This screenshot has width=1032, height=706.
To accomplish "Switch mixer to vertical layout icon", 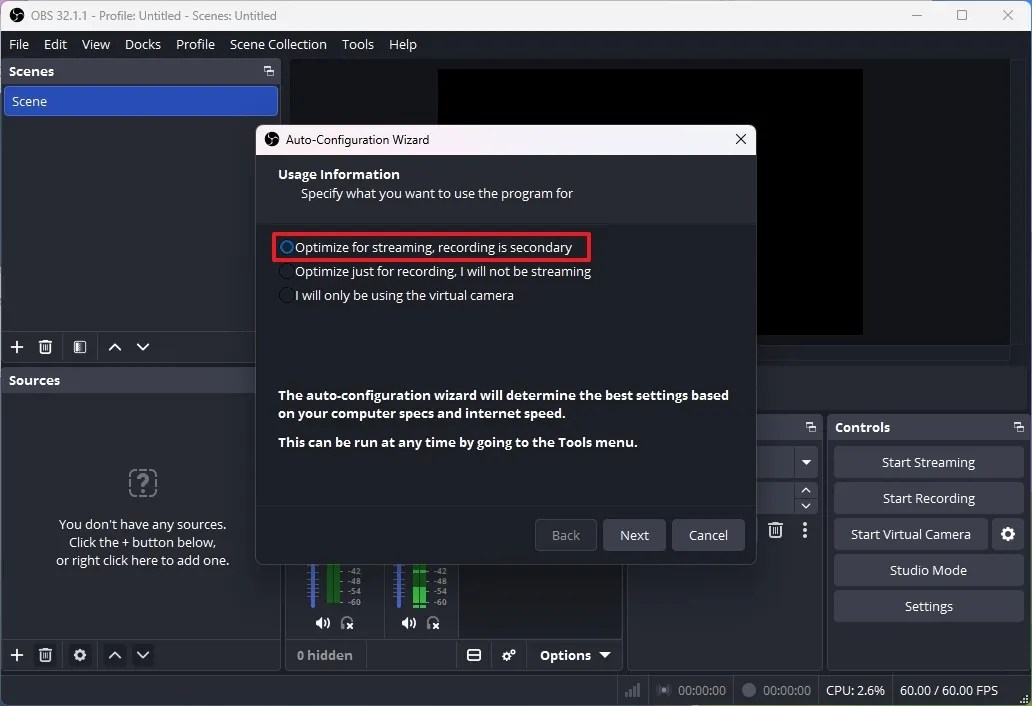I will (474, 655).
